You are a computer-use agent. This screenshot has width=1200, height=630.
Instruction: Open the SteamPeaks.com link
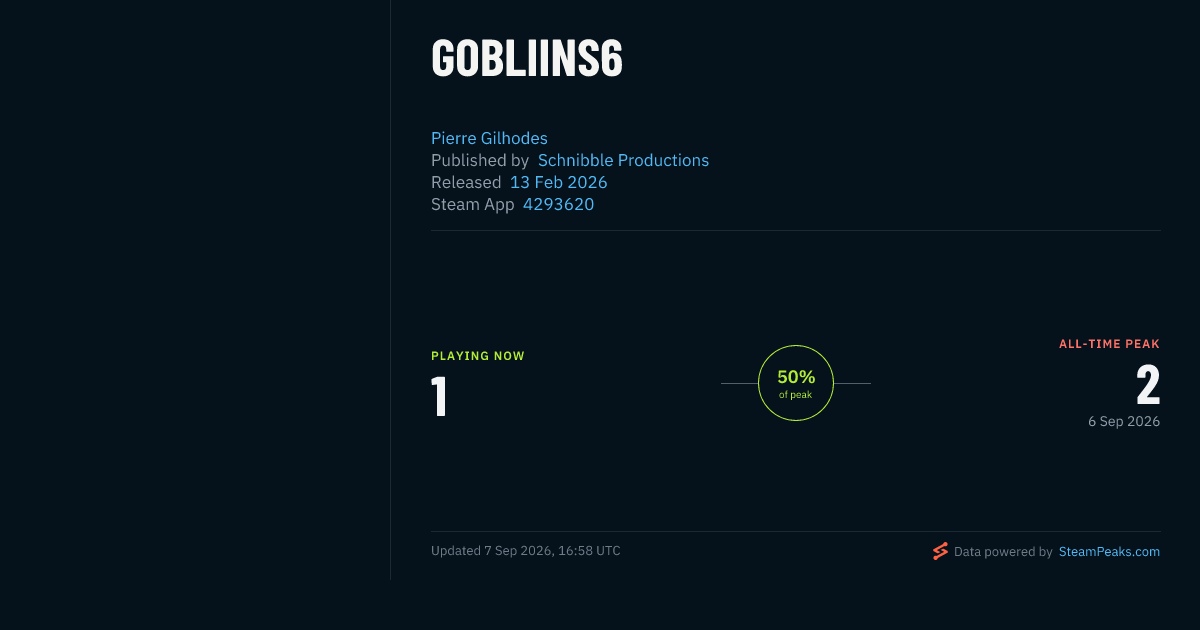tap(1109, 551)
